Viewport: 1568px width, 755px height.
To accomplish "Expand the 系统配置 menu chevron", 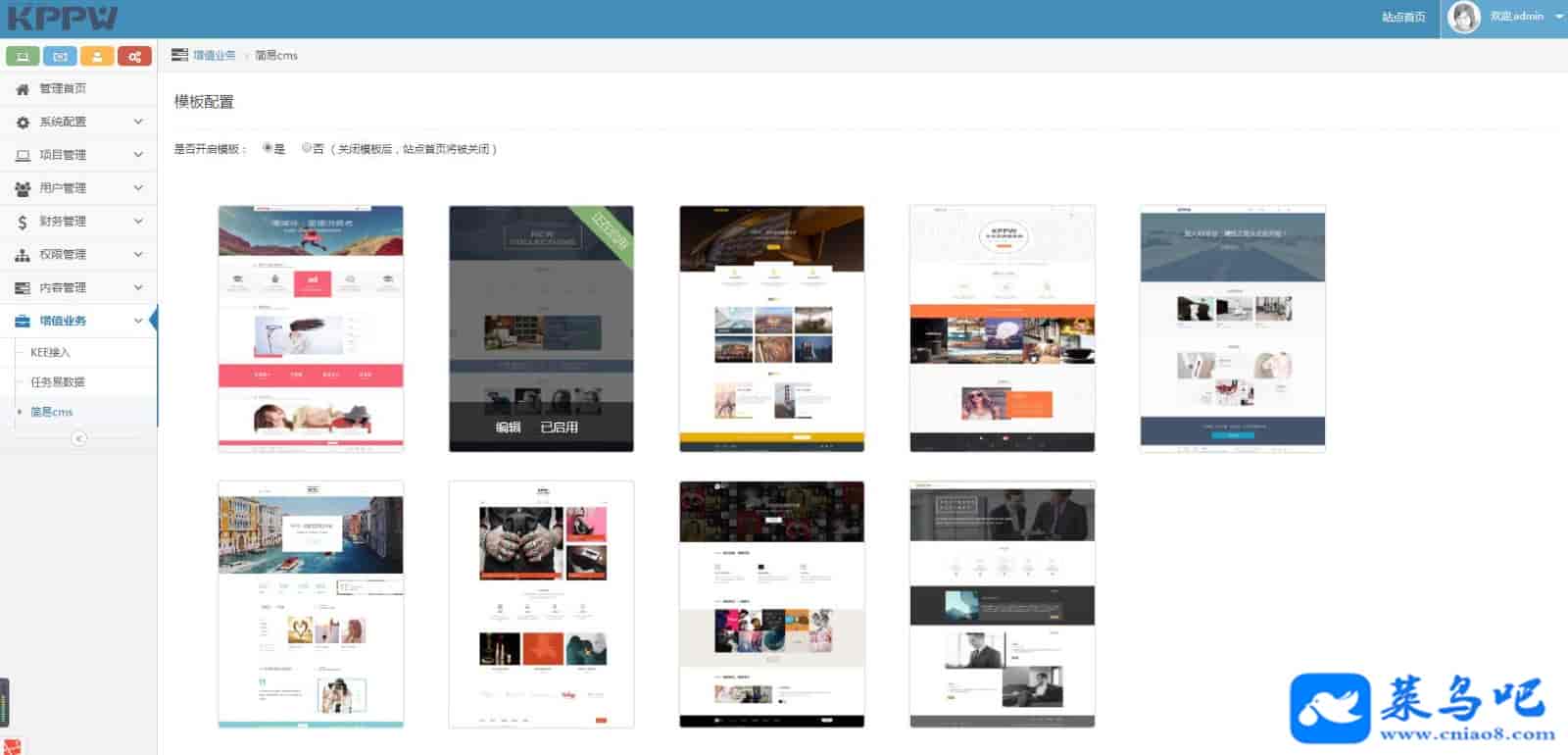I will pos(138,122).
